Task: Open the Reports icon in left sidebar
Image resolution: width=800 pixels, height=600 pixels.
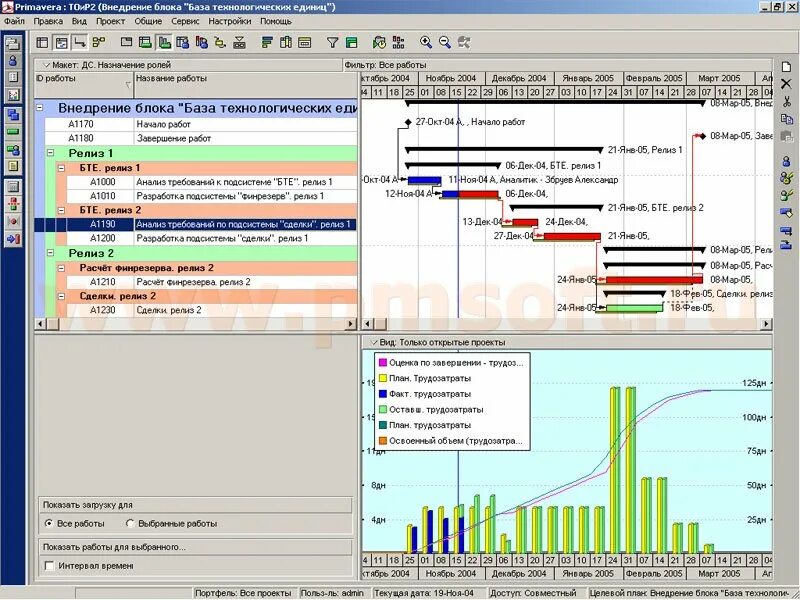Action: [13, 78]
